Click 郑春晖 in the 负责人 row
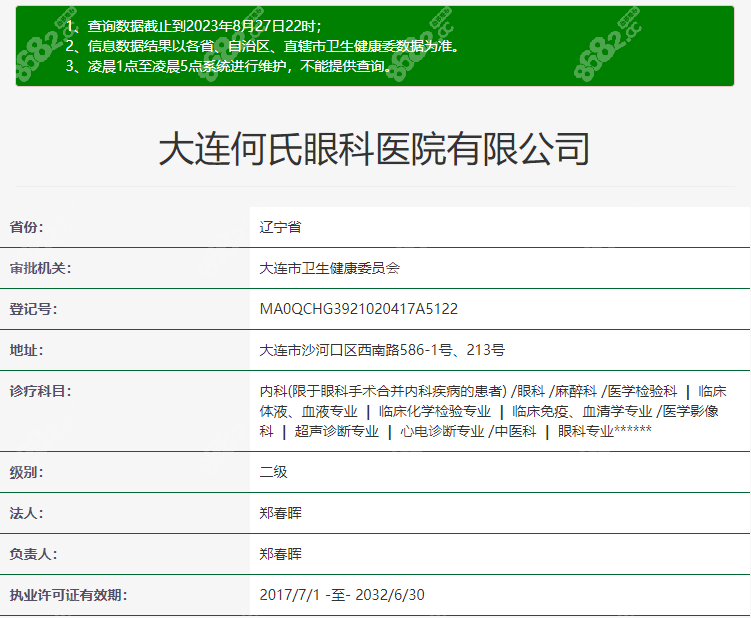 click(280, 554)
